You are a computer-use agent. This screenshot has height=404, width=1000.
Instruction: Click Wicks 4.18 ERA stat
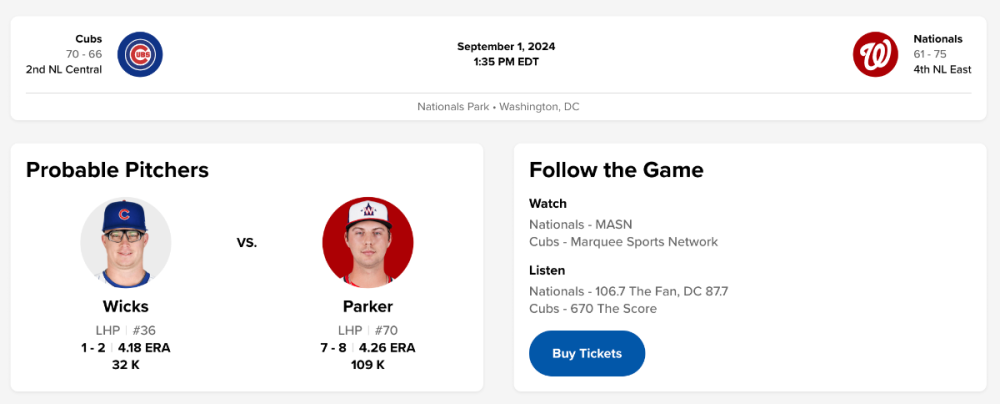click(144, 348)
